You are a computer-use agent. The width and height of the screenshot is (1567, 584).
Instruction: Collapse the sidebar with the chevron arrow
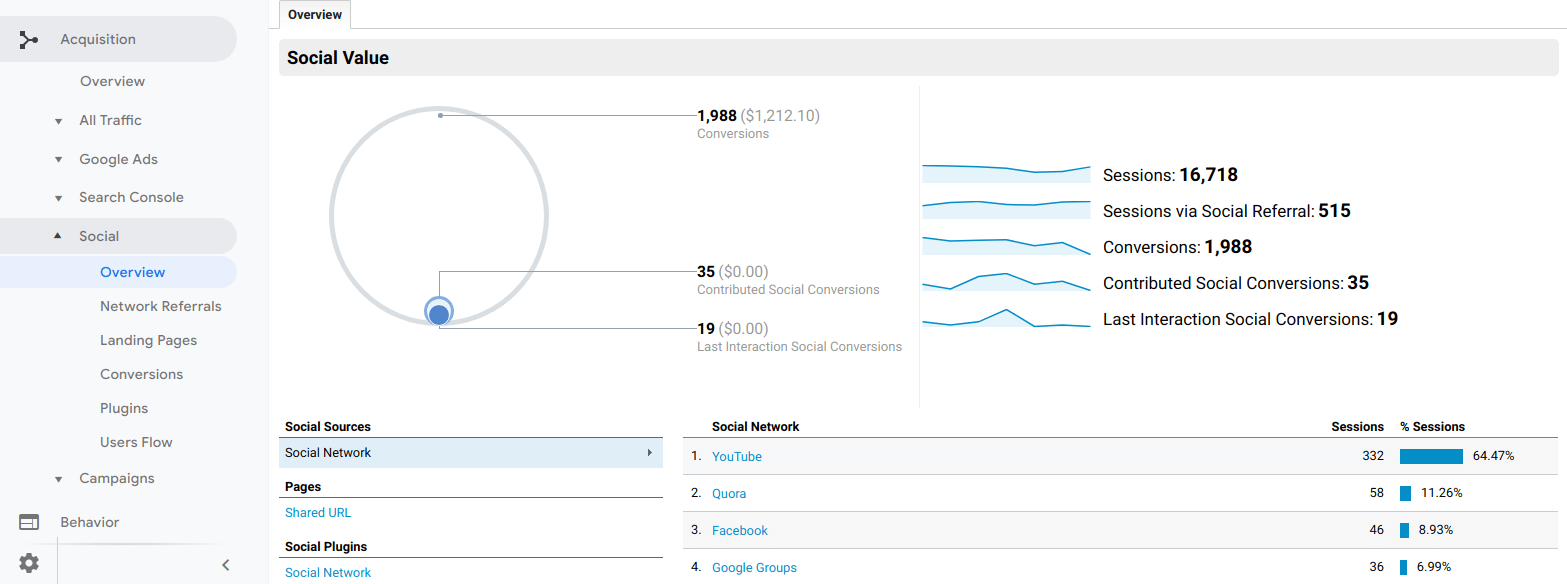click(226, 565)
